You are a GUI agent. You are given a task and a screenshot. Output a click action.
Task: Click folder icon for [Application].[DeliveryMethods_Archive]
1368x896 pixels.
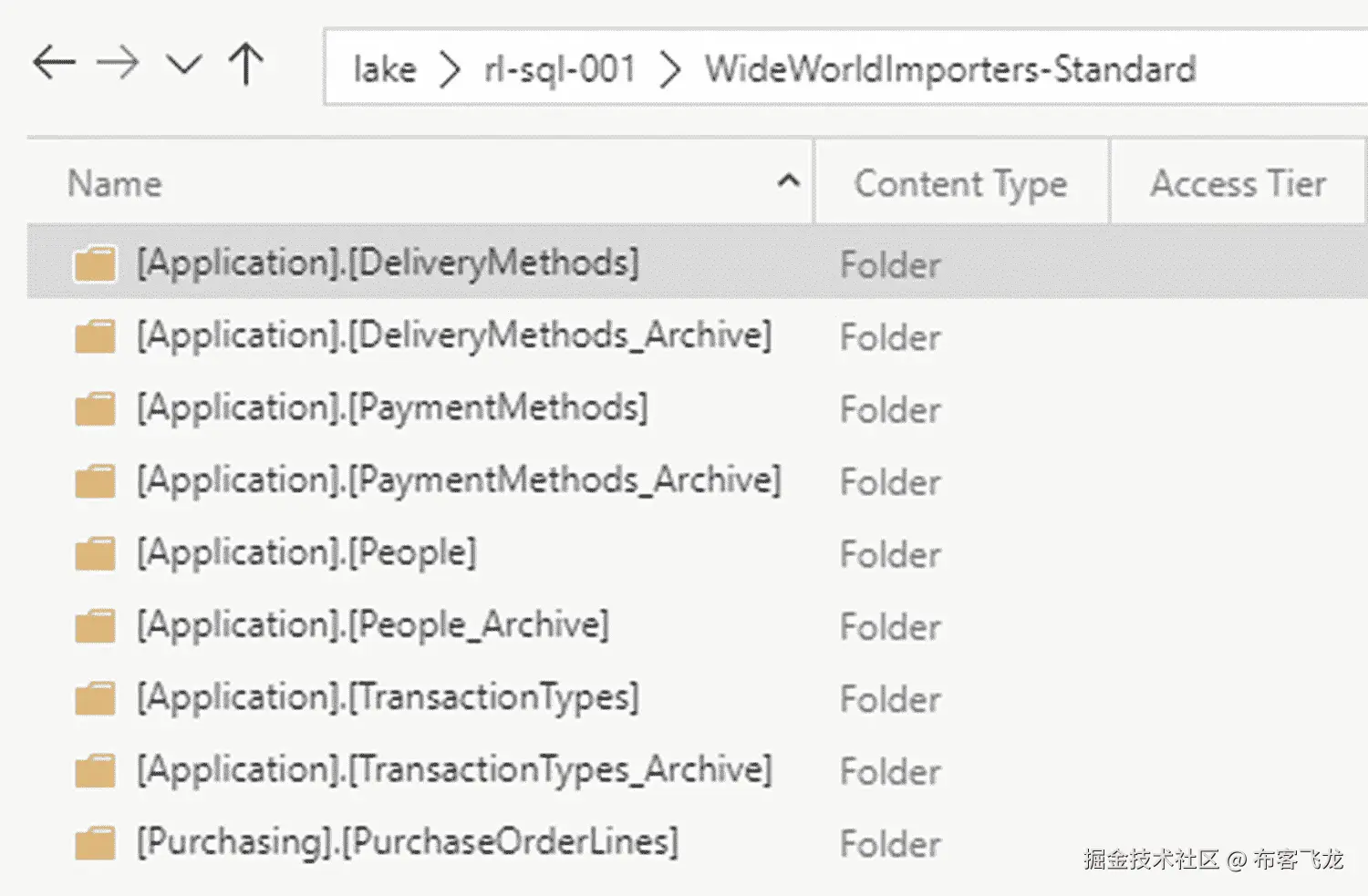[x=95, y=336]
